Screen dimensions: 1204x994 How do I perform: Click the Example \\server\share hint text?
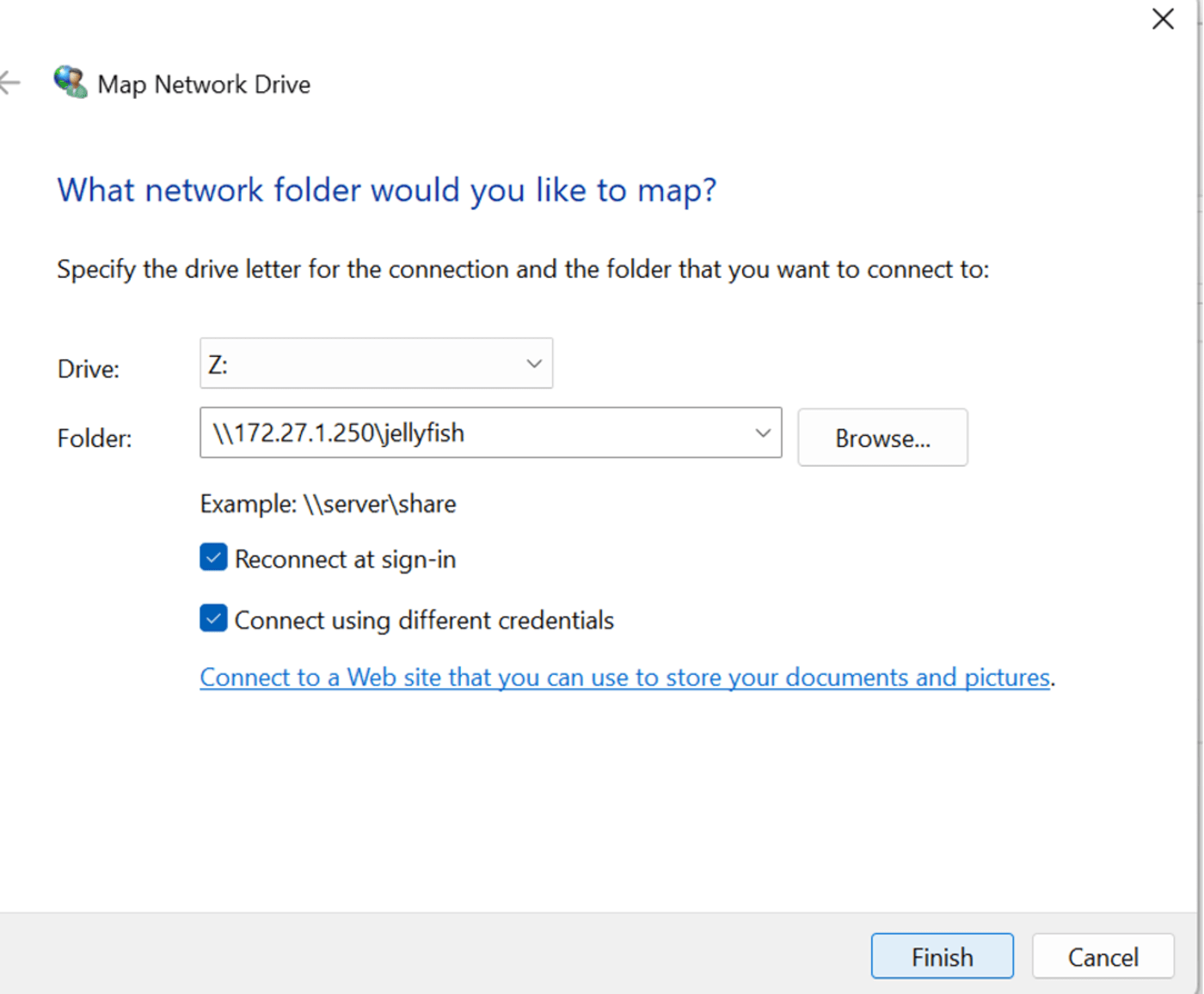pos(328,504)
